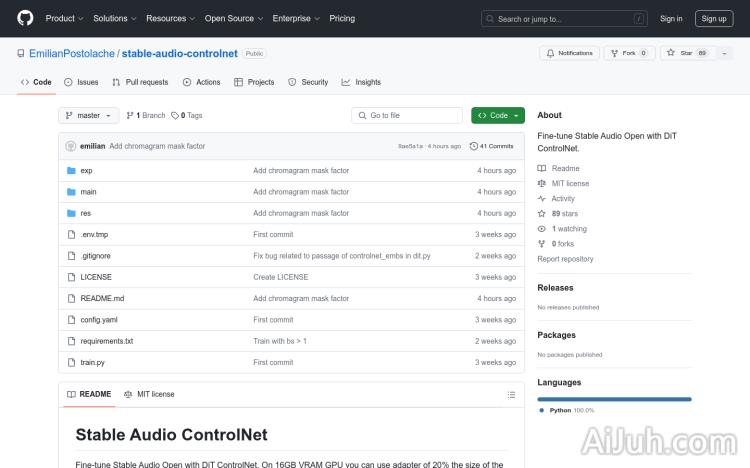Switch to the Code tab
The image size is (750, 468).
(36, 82)
